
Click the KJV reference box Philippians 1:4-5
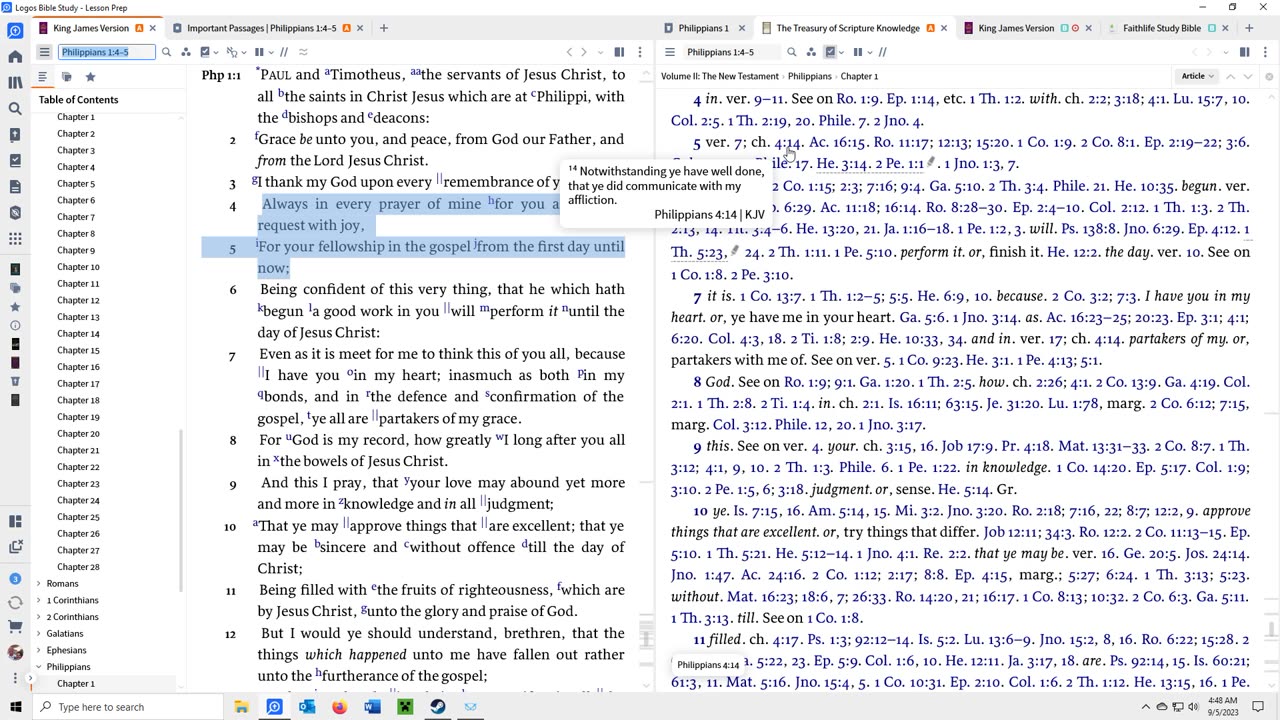click(107, 52)
